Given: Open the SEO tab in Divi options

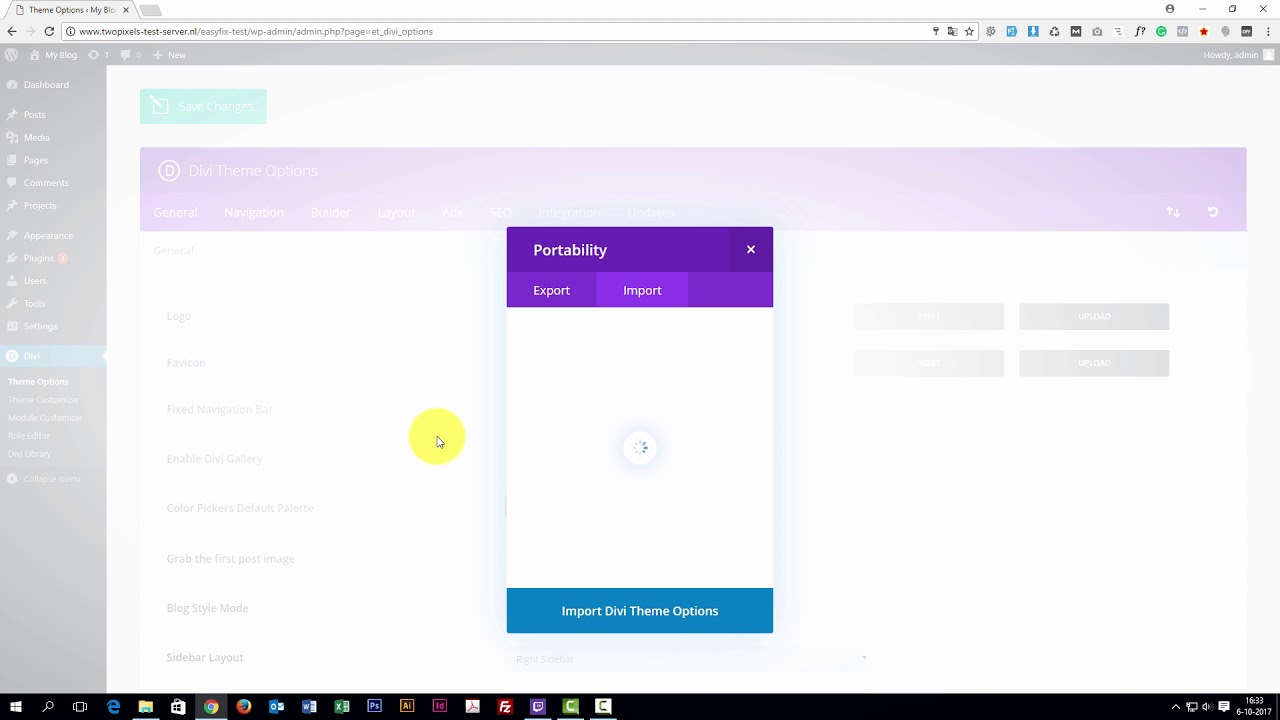Looking at the screenshot, I should pyautogui.click(x=500, y=212).
